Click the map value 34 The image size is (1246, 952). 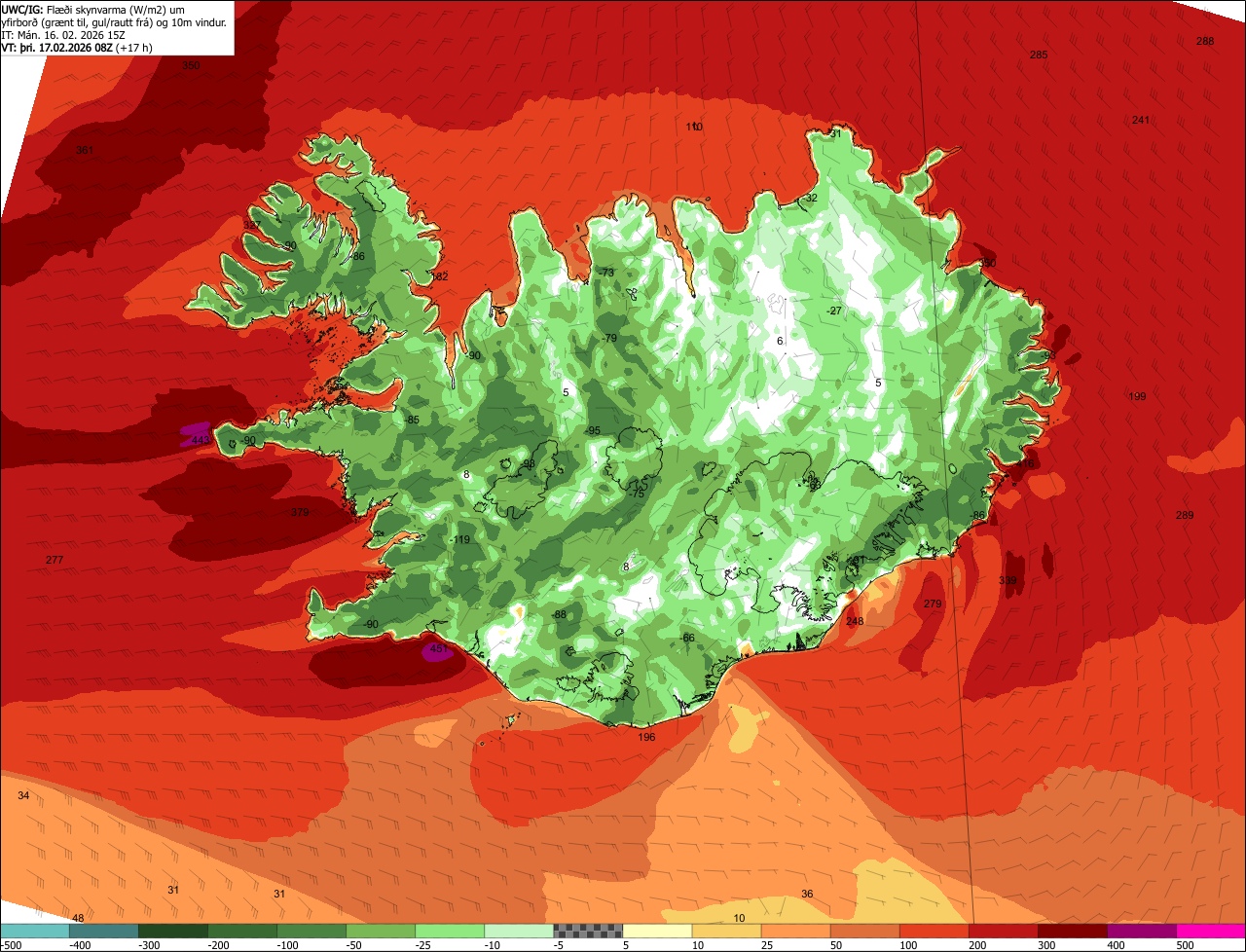[23, 795]
